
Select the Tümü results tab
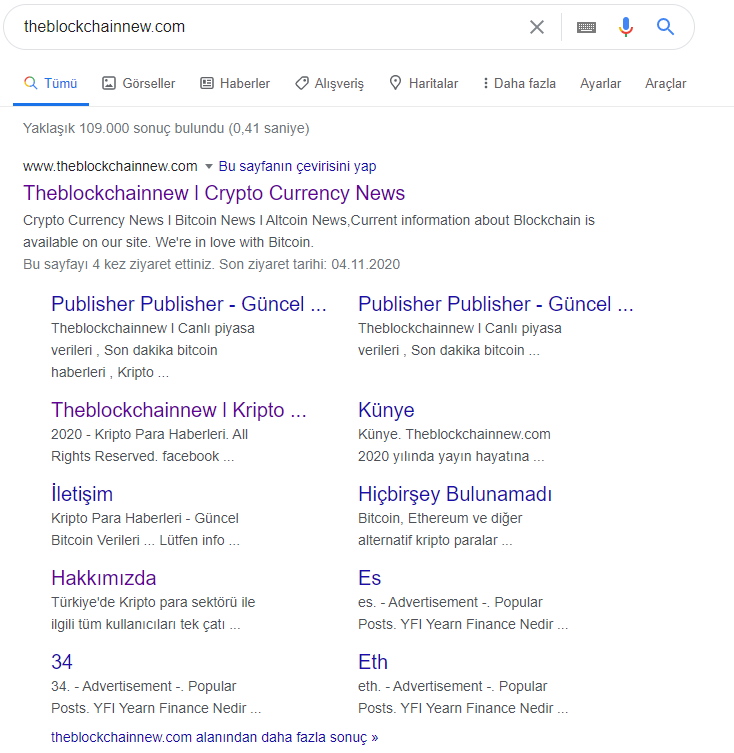50,84
